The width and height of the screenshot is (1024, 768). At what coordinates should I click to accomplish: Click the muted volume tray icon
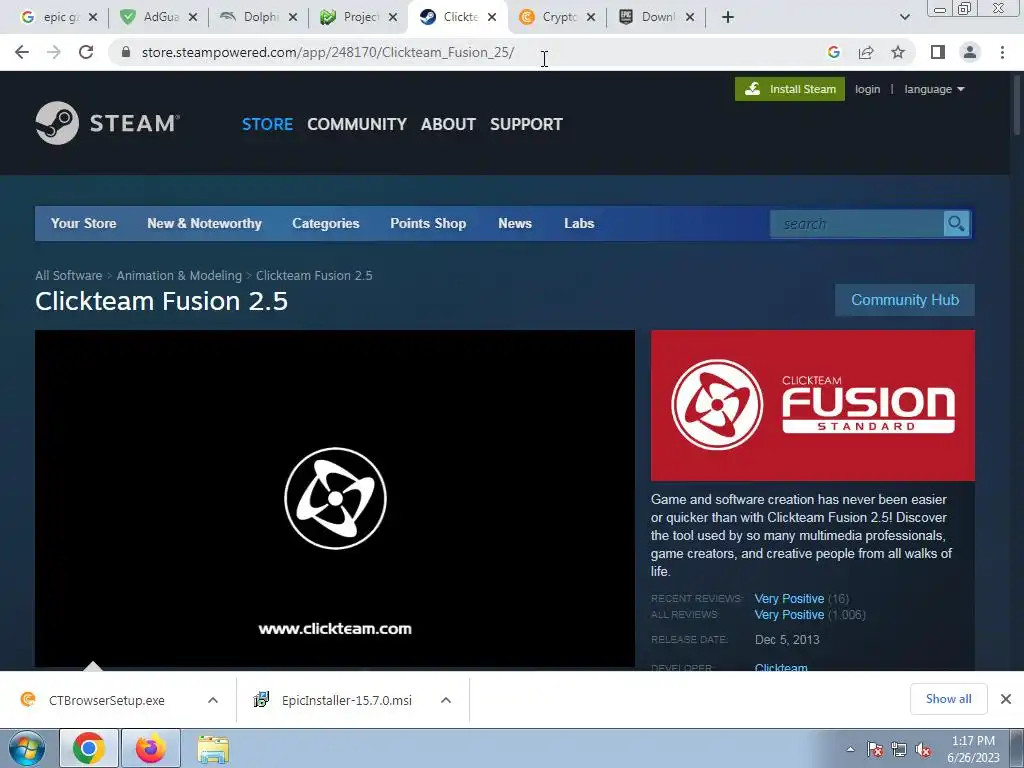[x=923, y=750]
